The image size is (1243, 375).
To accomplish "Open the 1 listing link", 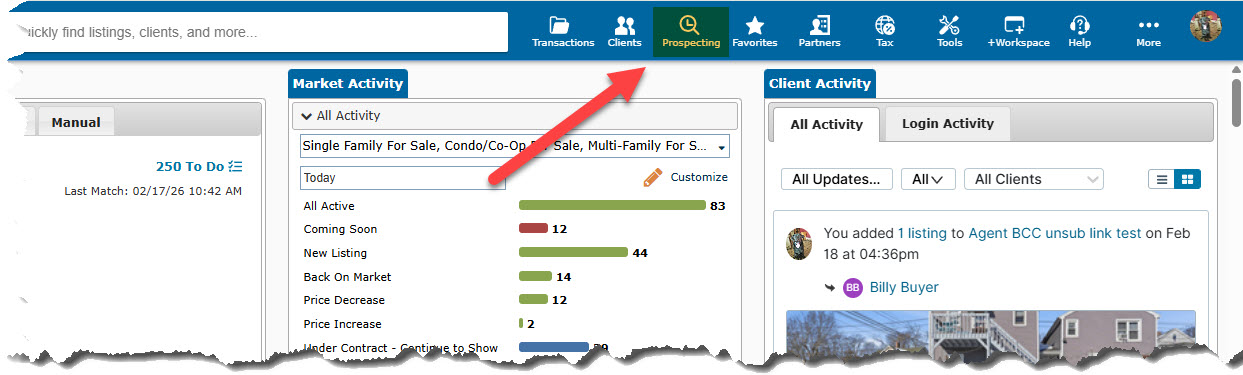I will (x=922, y=233).
